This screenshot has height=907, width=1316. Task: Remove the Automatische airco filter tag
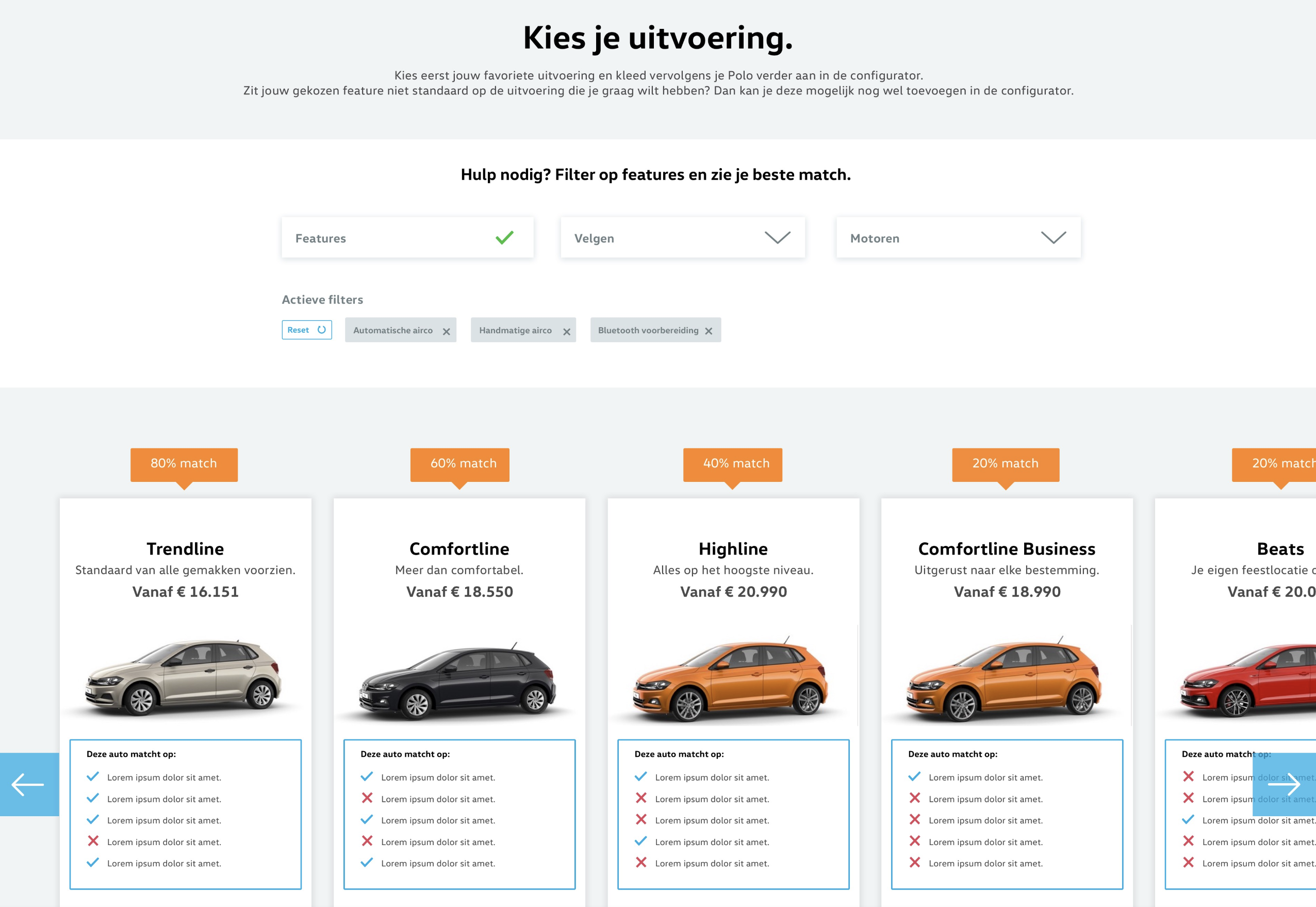point(447,331)
